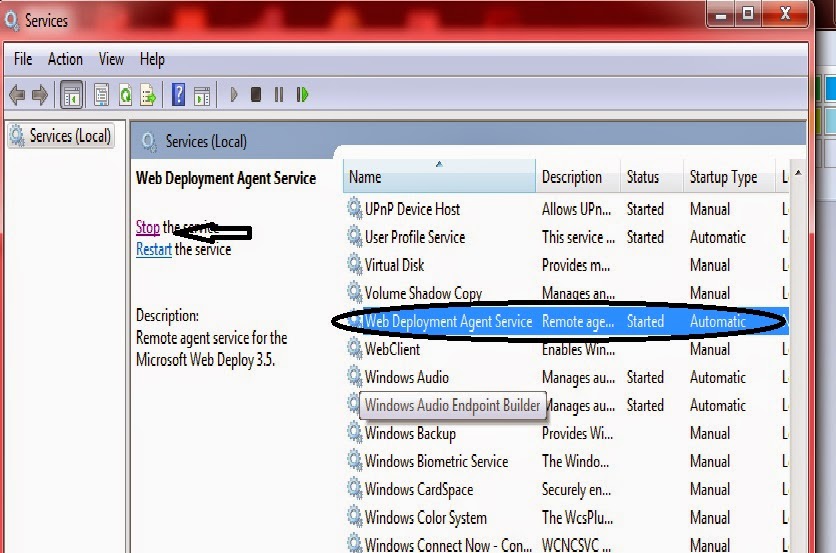Click the gear icon beside Windows Biometric Service
Viewport: 836px width, 553px height.
click(x=355, y=460)
